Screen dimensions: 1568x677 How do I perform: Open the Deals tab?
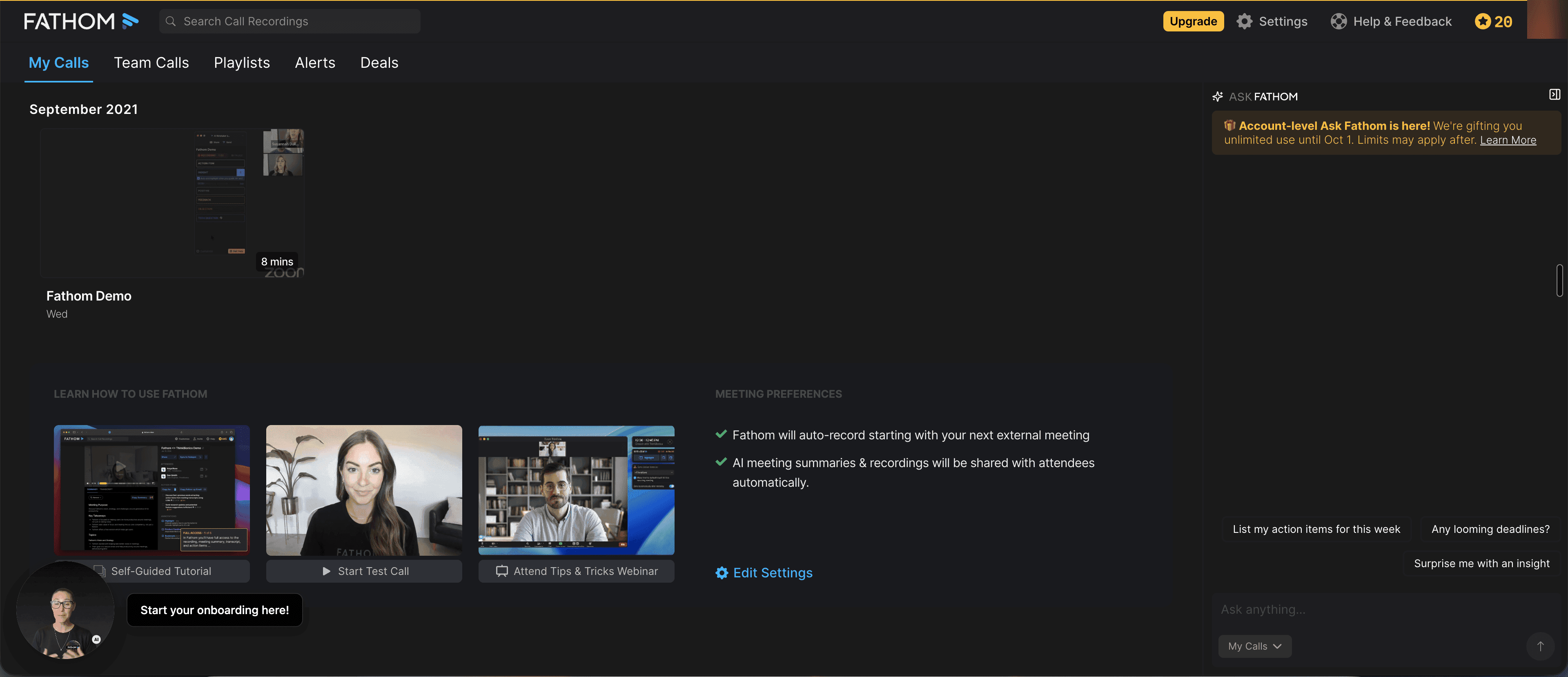tap(379, 63)
